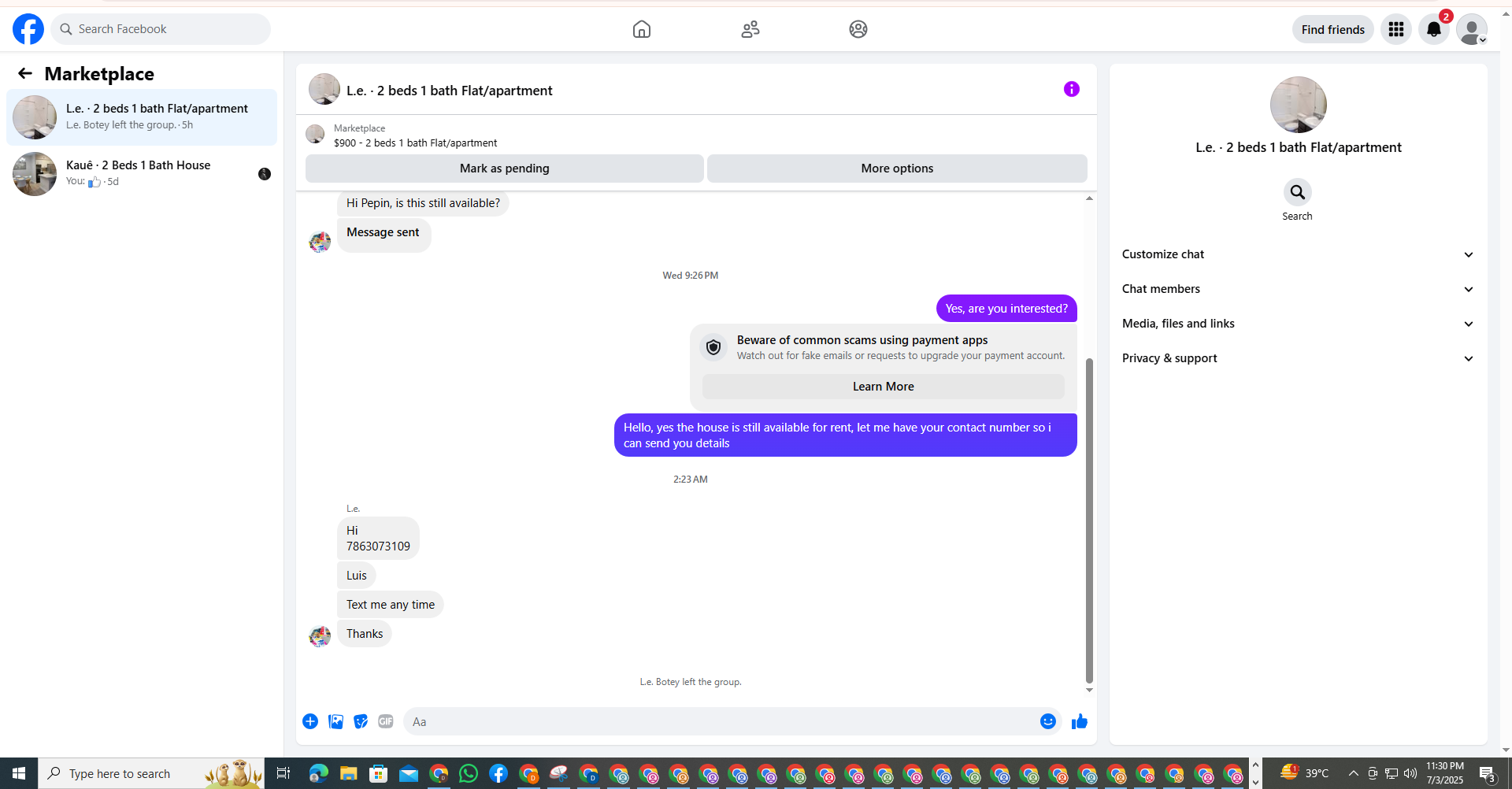The width and height of the screenshot is (1512, 789).
Task: Click the 'Yes, are you interested?' message
Action: 1006,309
